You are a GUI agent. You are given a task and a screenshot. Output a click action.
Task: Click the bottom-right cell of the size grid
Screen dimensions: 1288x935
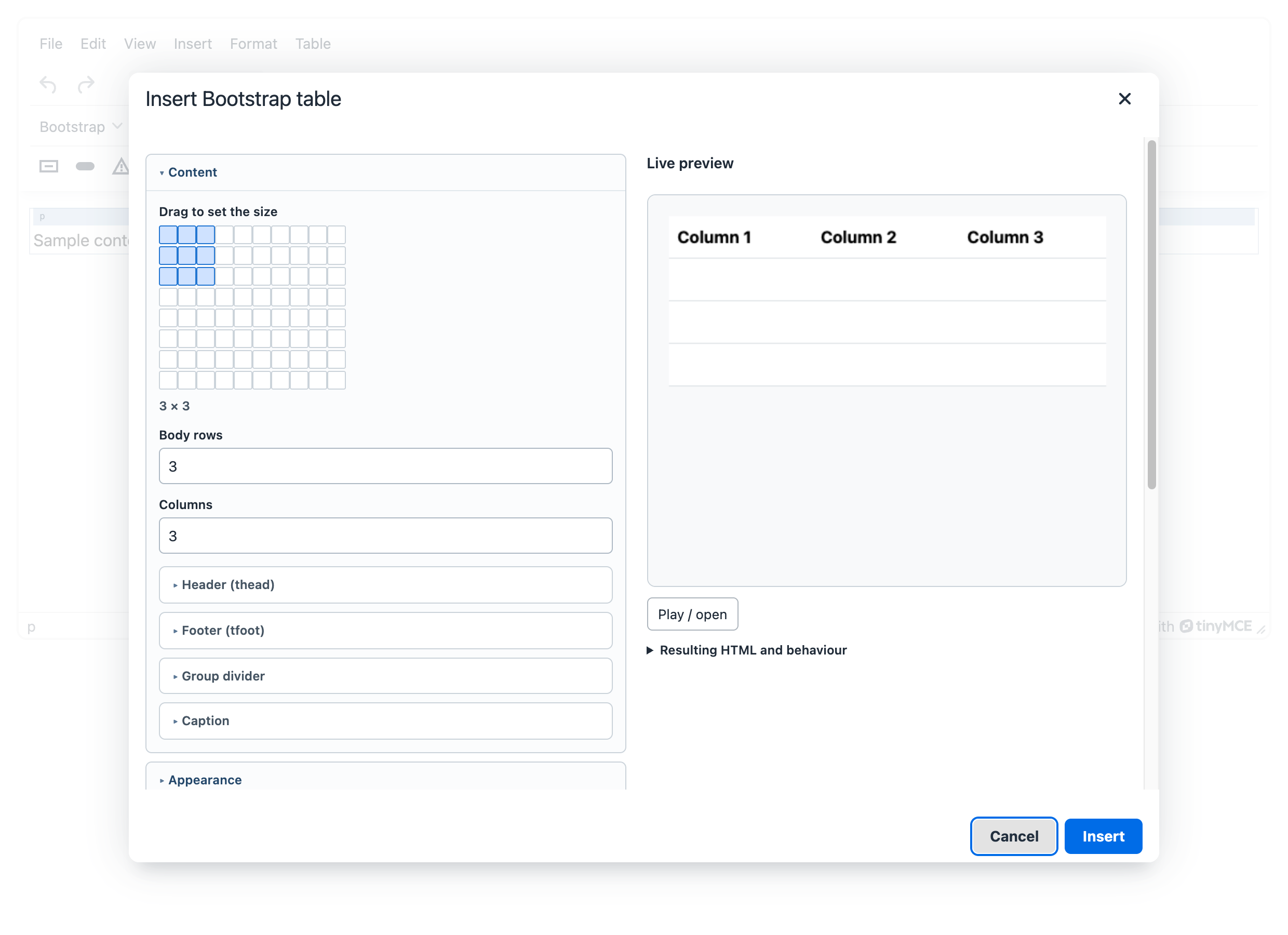click(336, 380)
